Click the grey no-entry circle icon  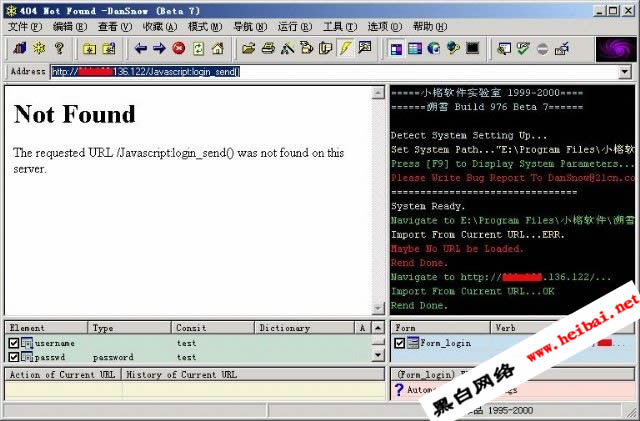pos(542,49)
